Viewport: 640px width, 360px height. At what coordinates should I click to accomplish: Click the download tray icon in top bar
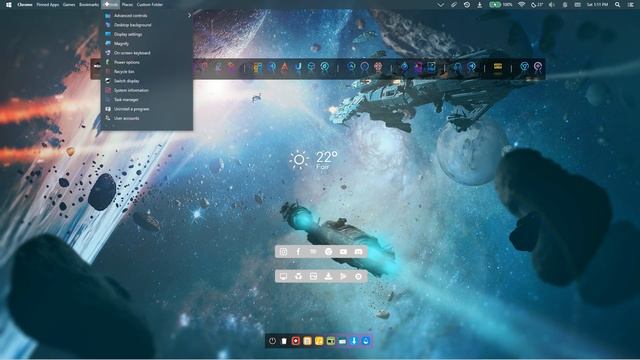480,5
